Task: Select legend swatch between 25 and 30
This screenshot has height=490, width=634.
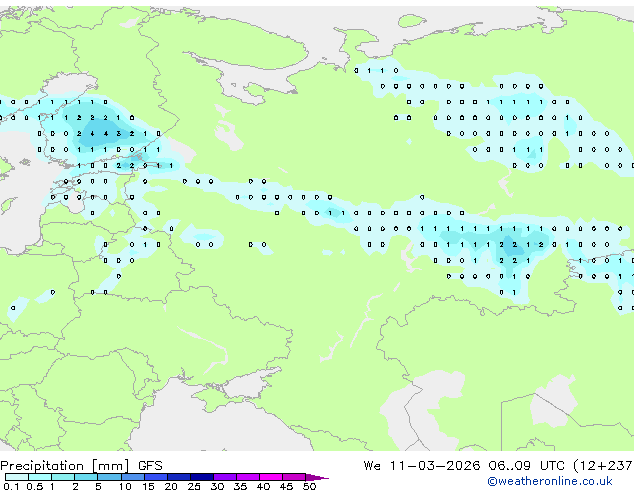Action: point(202,477)
